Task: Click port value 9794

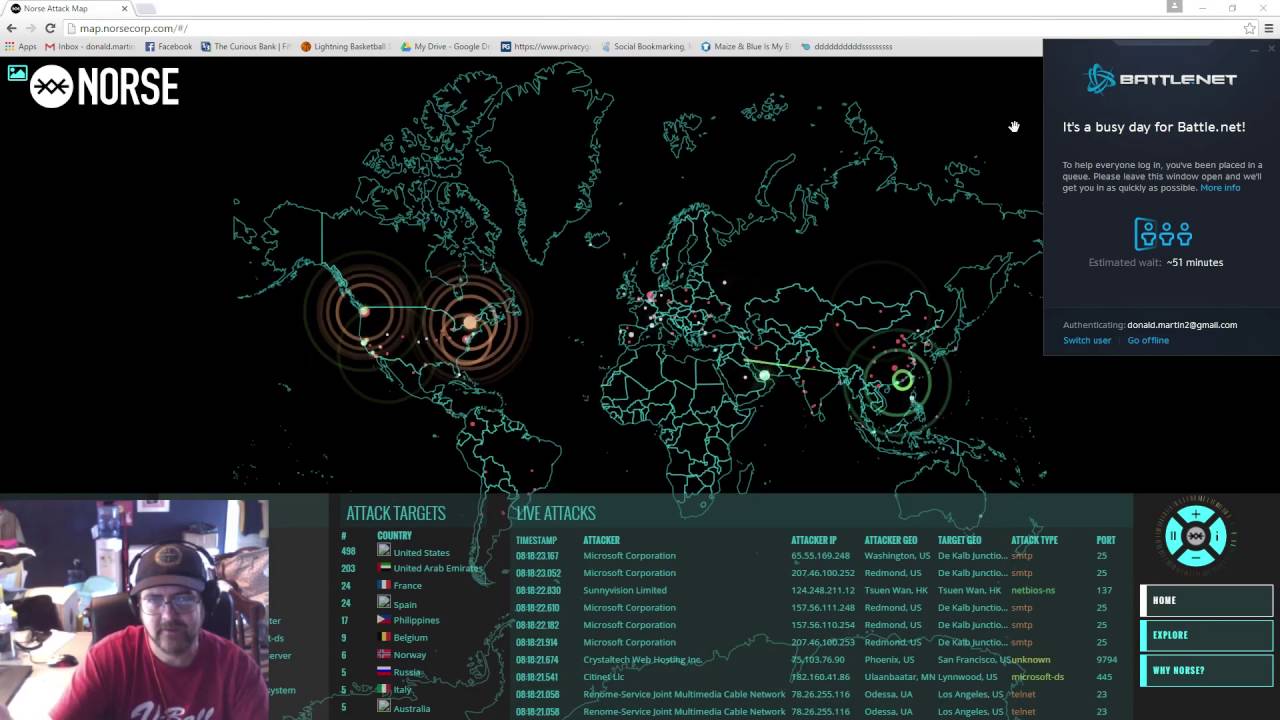Action: 1106,660
